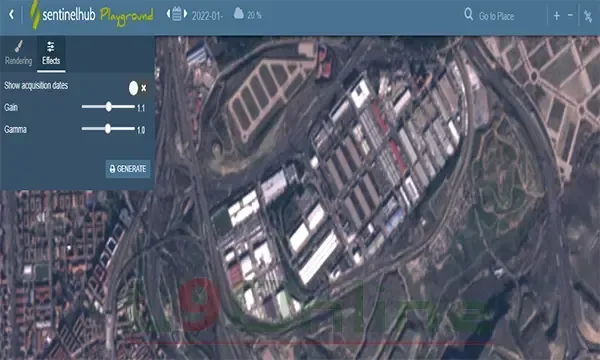Screen dimensions: 600x360
Task: Click the GENERATE button
Action: pyautogui.click(x=128, y=169)
